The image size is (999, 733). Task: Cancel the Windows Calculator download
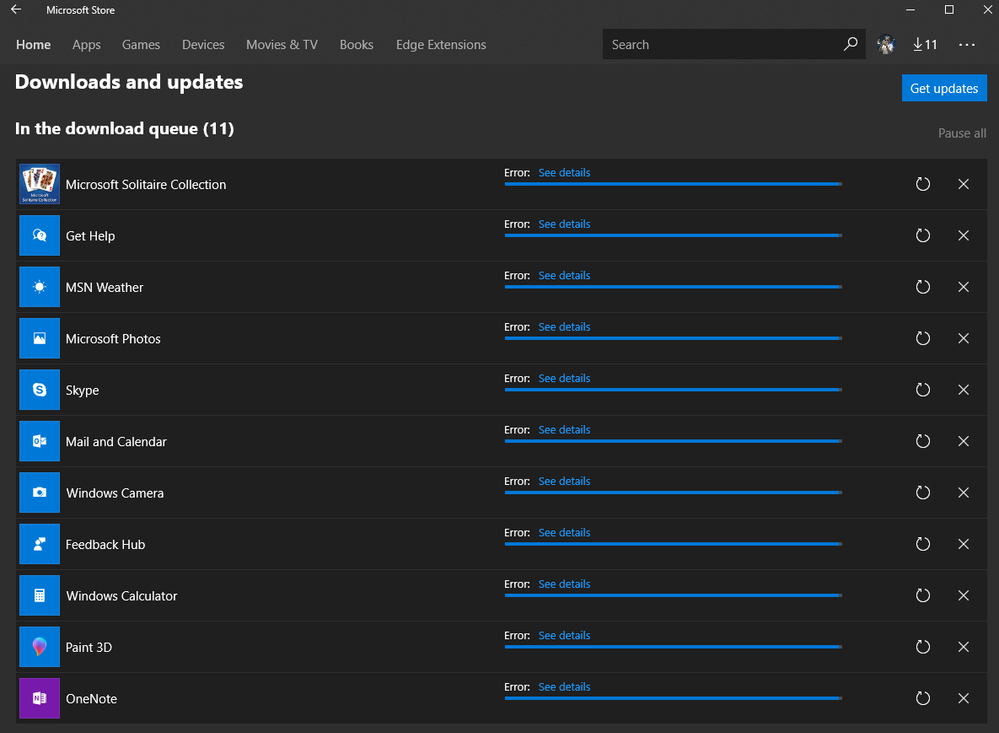click(x=963, y=595)
